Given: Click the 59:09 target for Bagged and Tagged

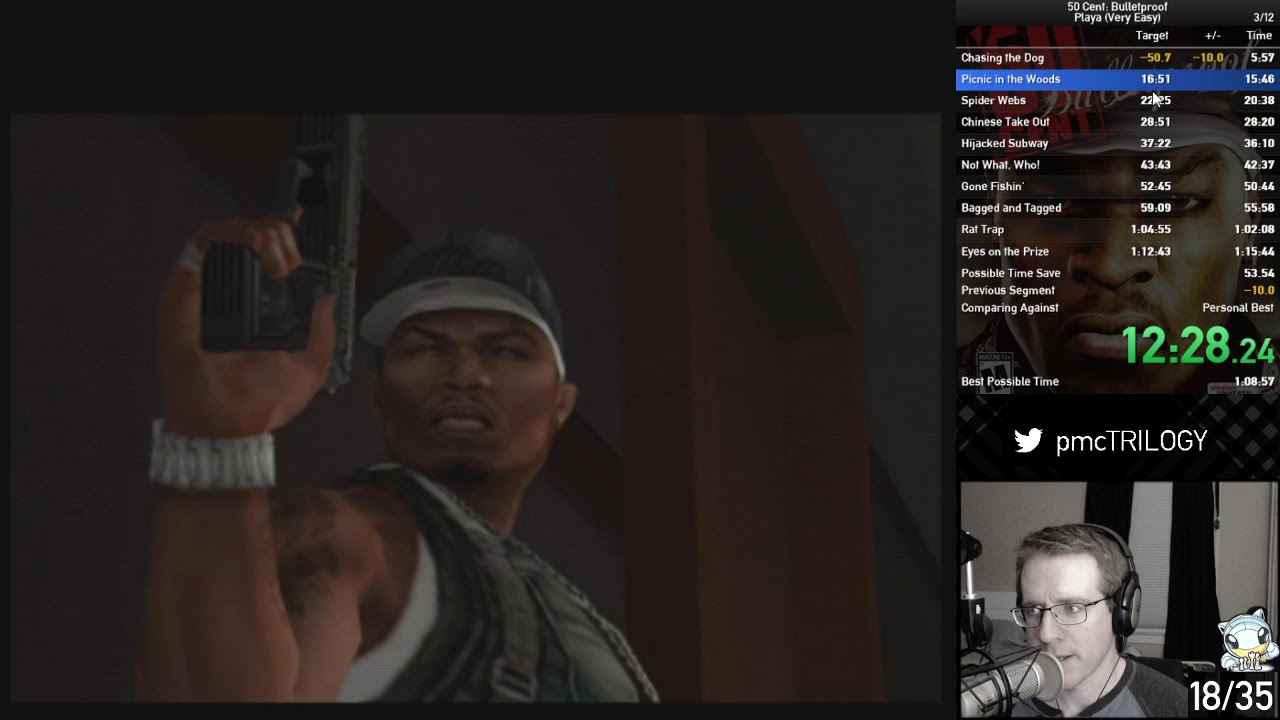Looking at the screenshot, I should (x=1155, y=208).
